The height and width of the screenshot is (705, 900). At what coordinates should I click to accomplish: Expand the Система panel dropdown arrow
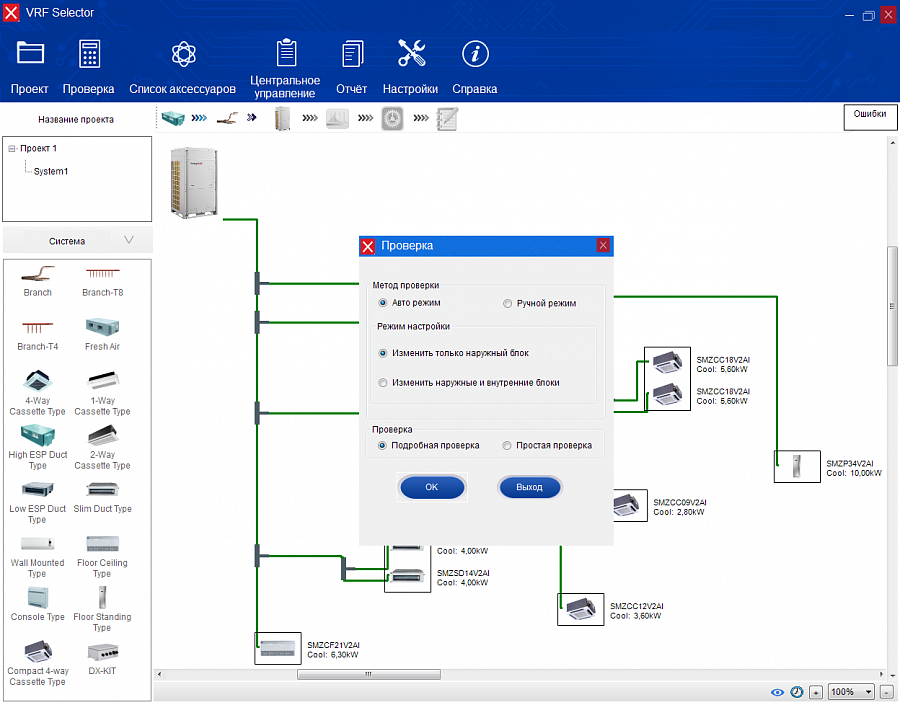tap(128, 240)
